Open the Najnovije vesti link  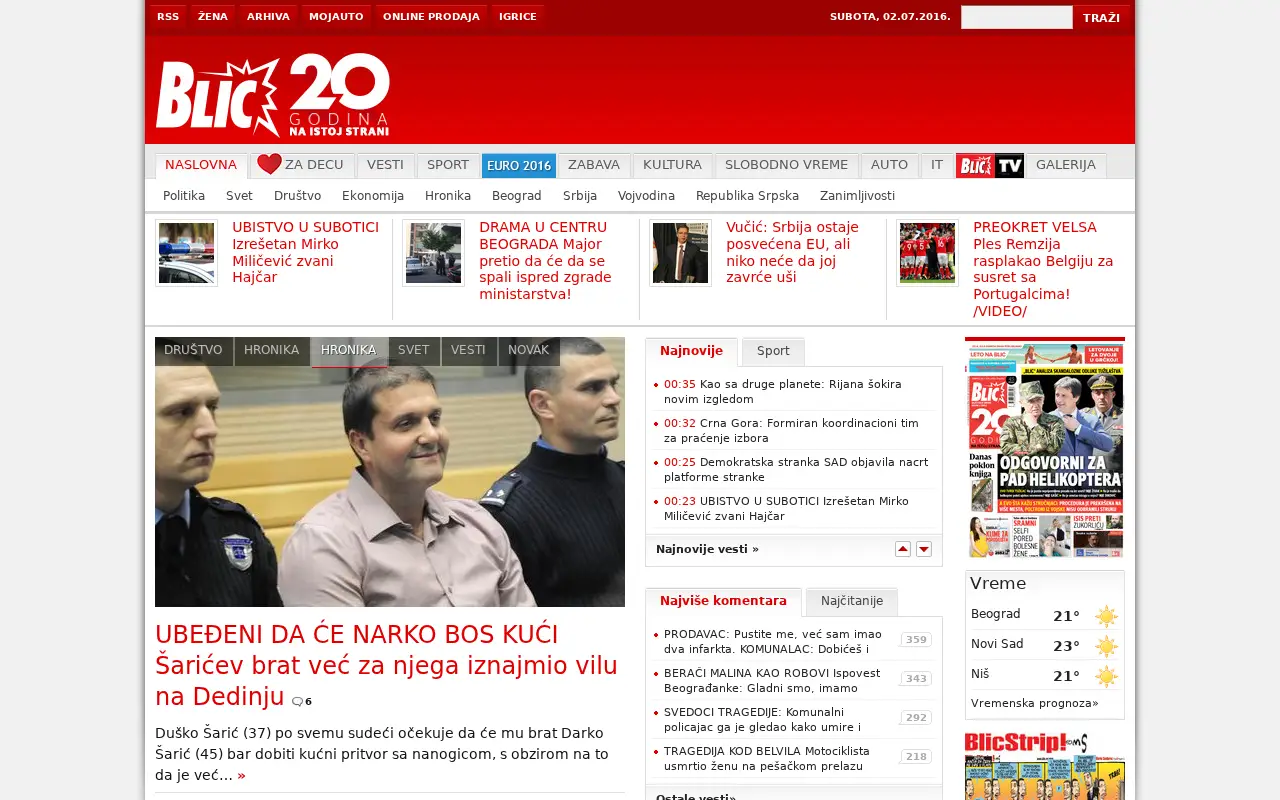pos(707,549)
